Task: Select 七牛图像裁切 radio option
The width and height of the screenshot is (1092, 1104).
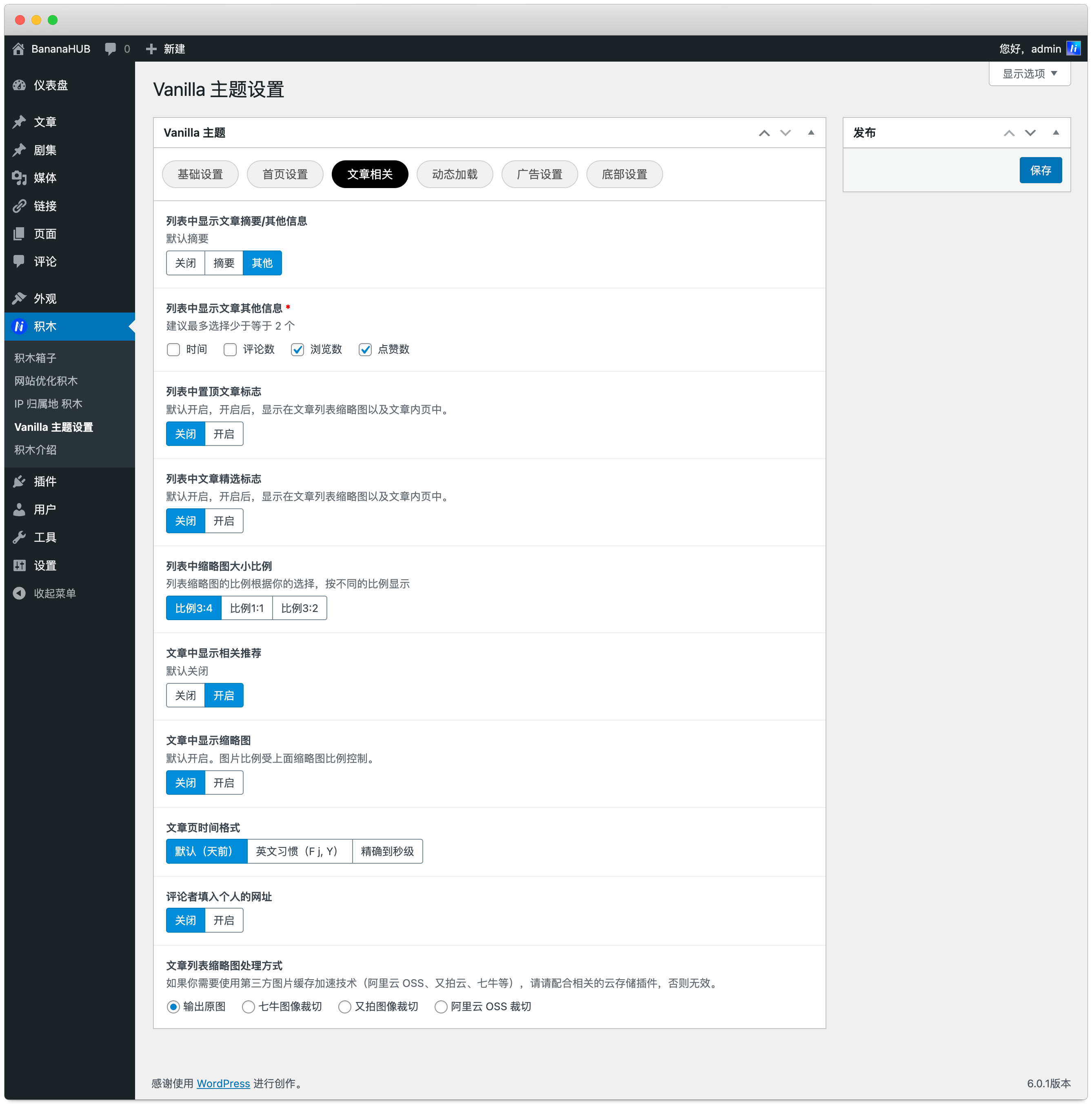Action: pos(248,1007)
